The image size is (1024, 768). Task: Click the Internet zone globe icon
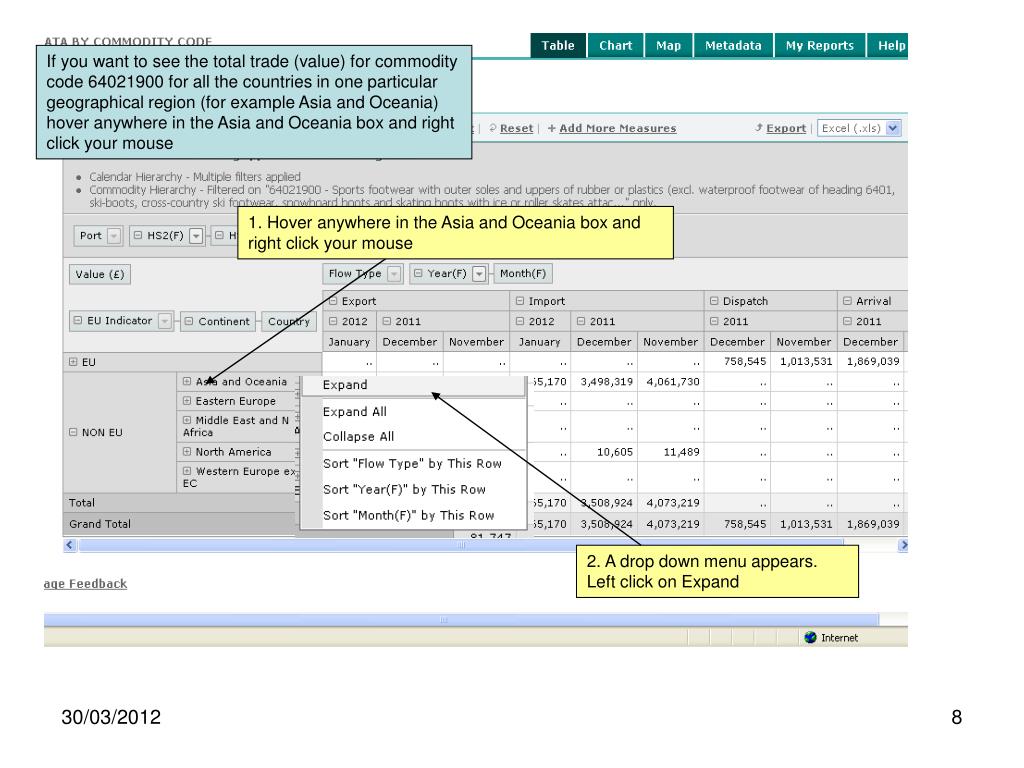coord(810,637)
